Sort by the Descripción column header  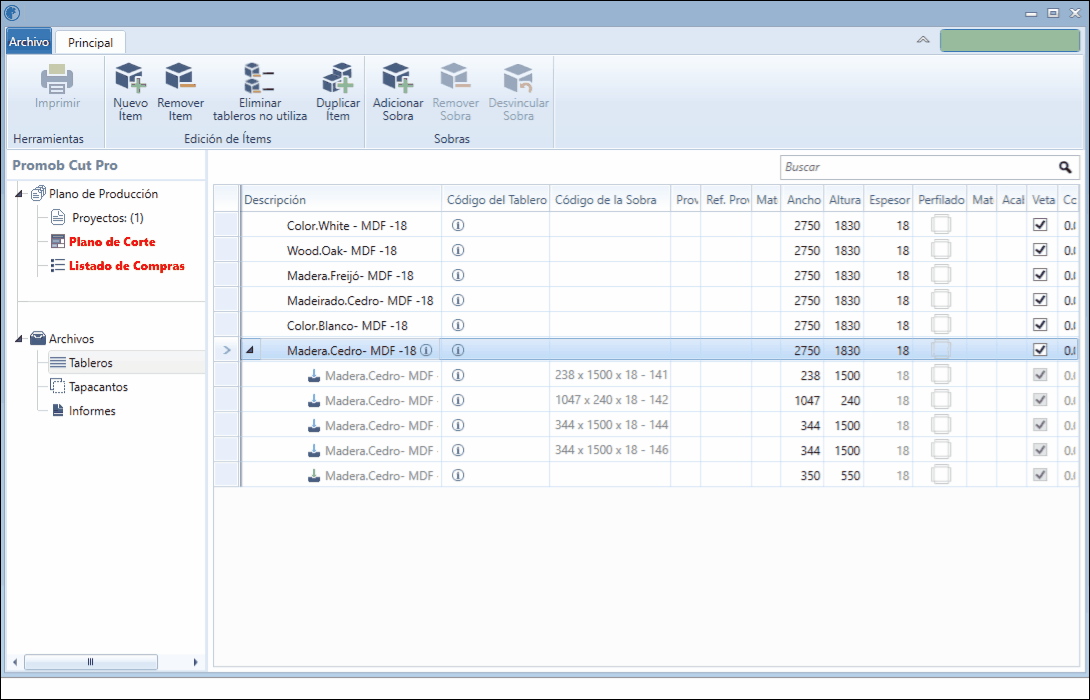coord(341,200)
